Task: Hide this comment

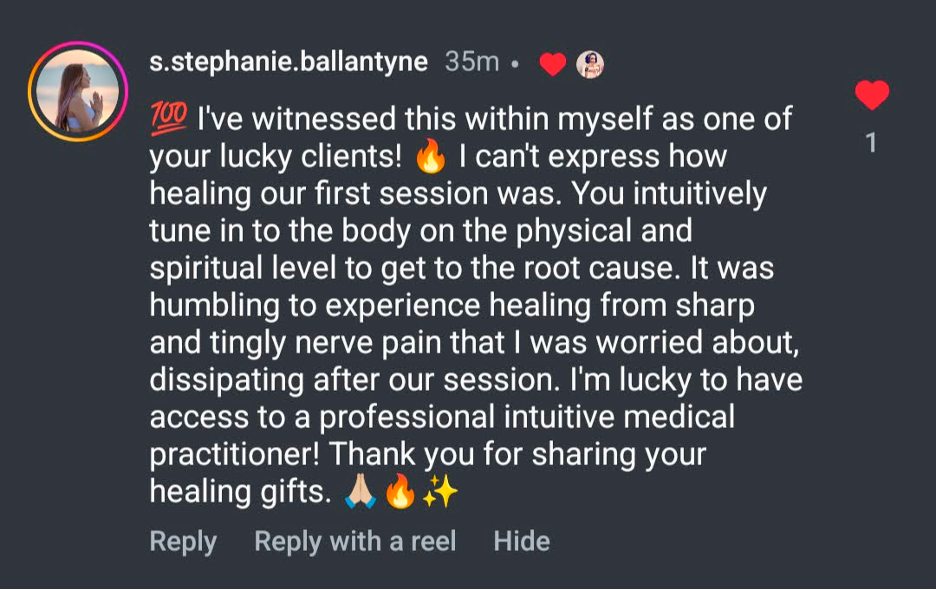Action: [x=521, y=541]
